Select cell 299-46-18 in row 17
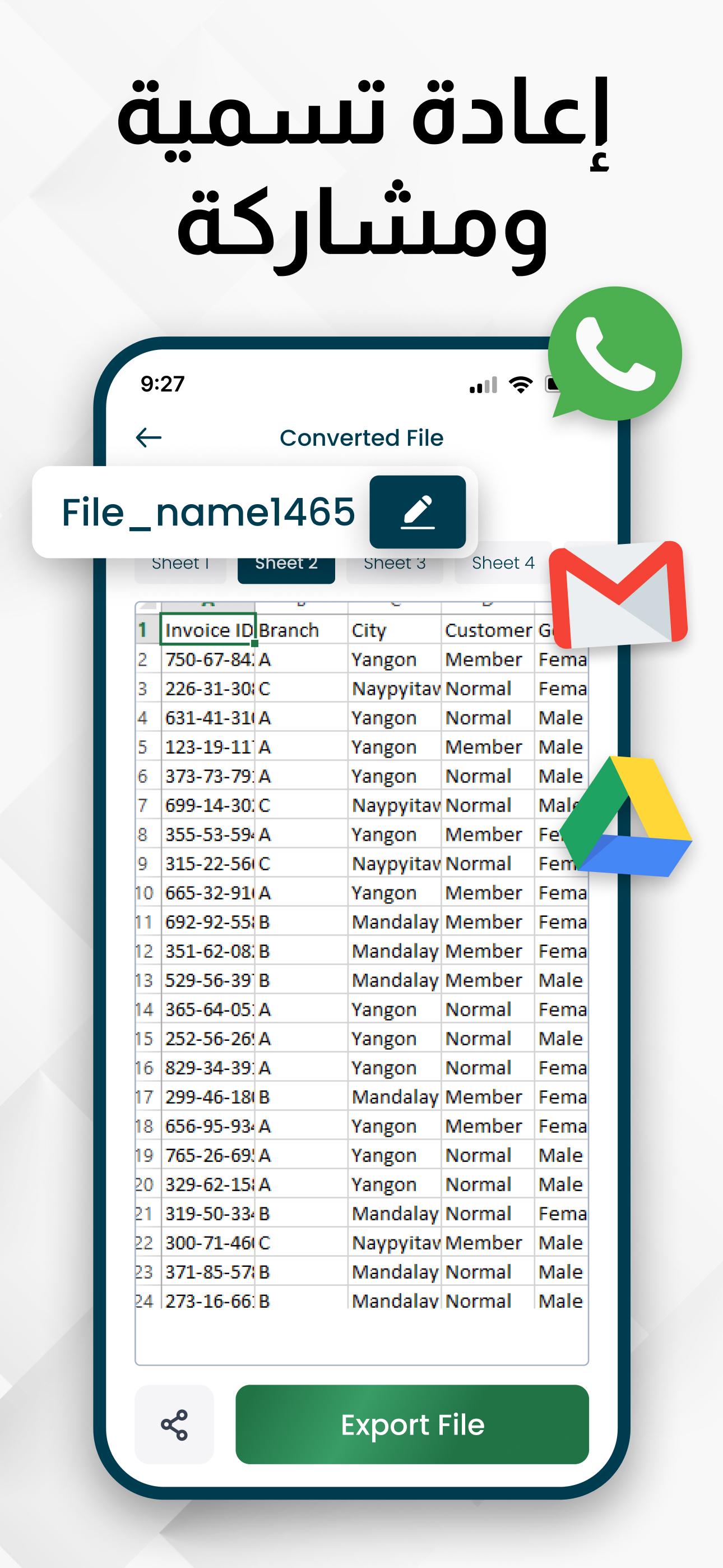The image size is (723, 1568). 207,1097
